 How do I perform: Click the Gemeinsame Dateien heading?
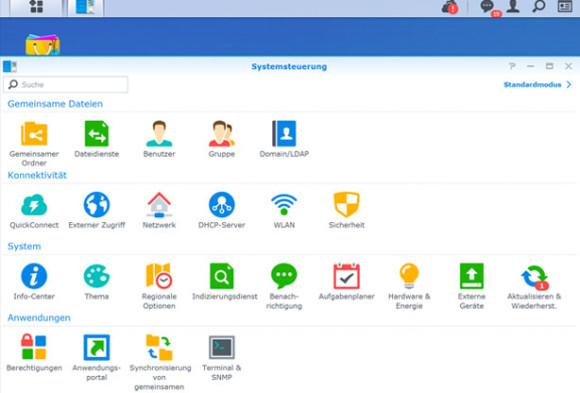tap(55, 104)
